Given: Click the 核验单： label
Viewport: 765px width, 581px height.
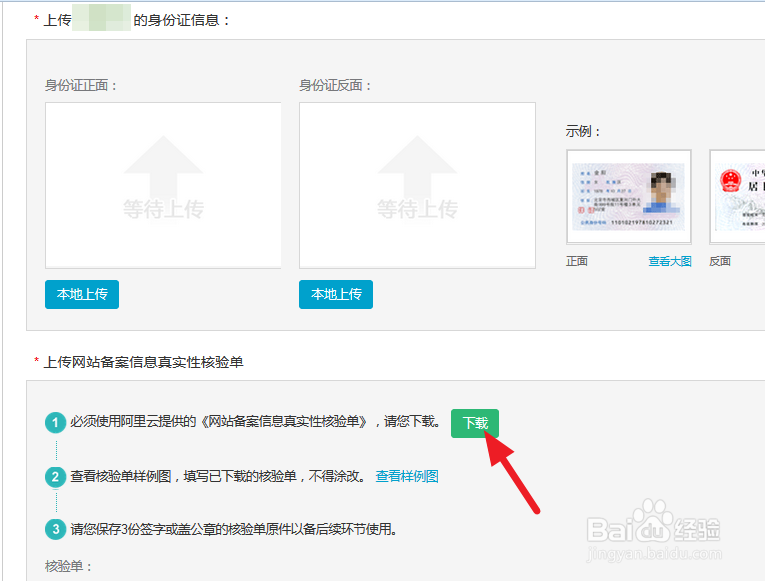Looking at the screenshot, I should click(x=68, y=566).
